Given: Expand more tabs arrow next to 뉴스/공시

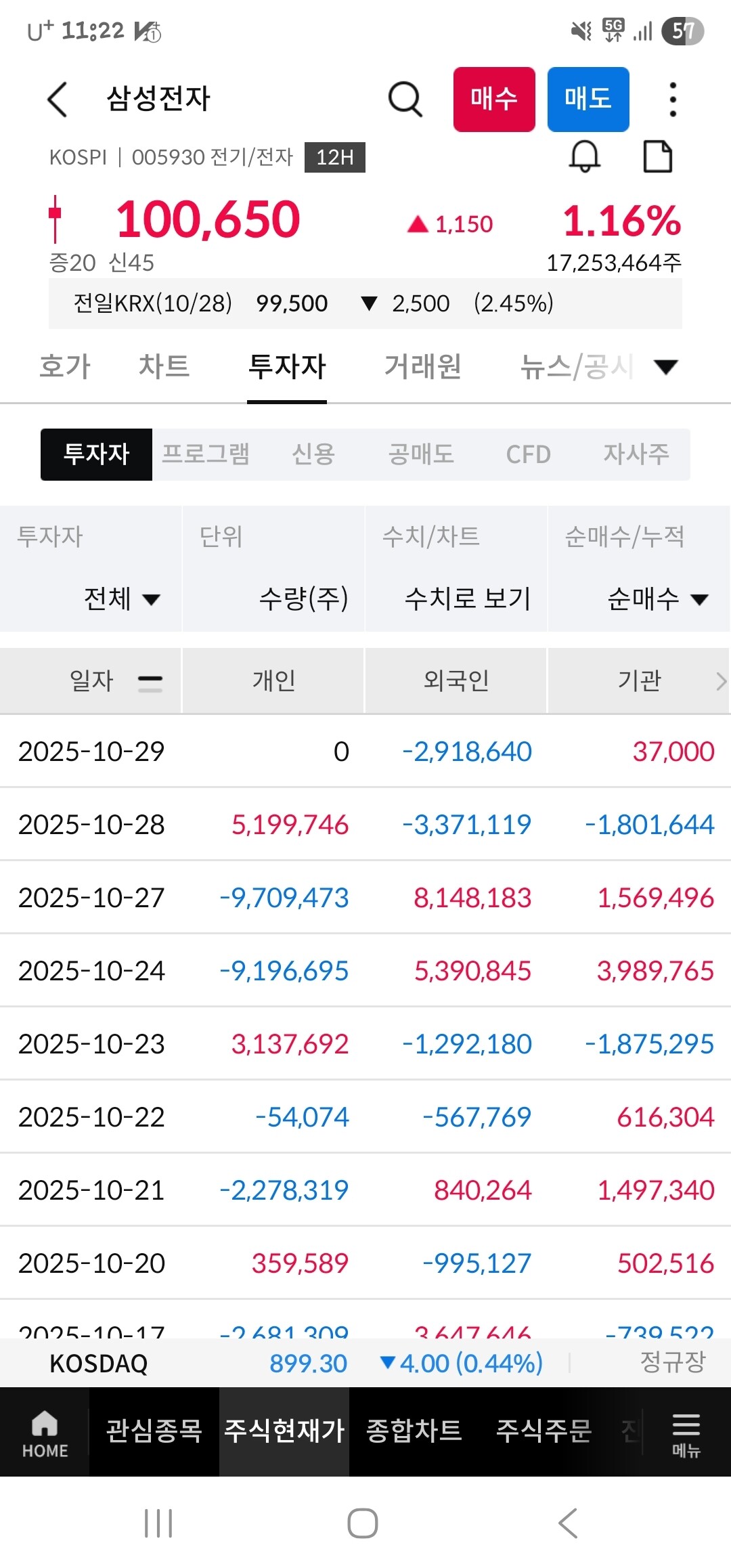Looking at the screenshot, I should [x=666, y=367].
